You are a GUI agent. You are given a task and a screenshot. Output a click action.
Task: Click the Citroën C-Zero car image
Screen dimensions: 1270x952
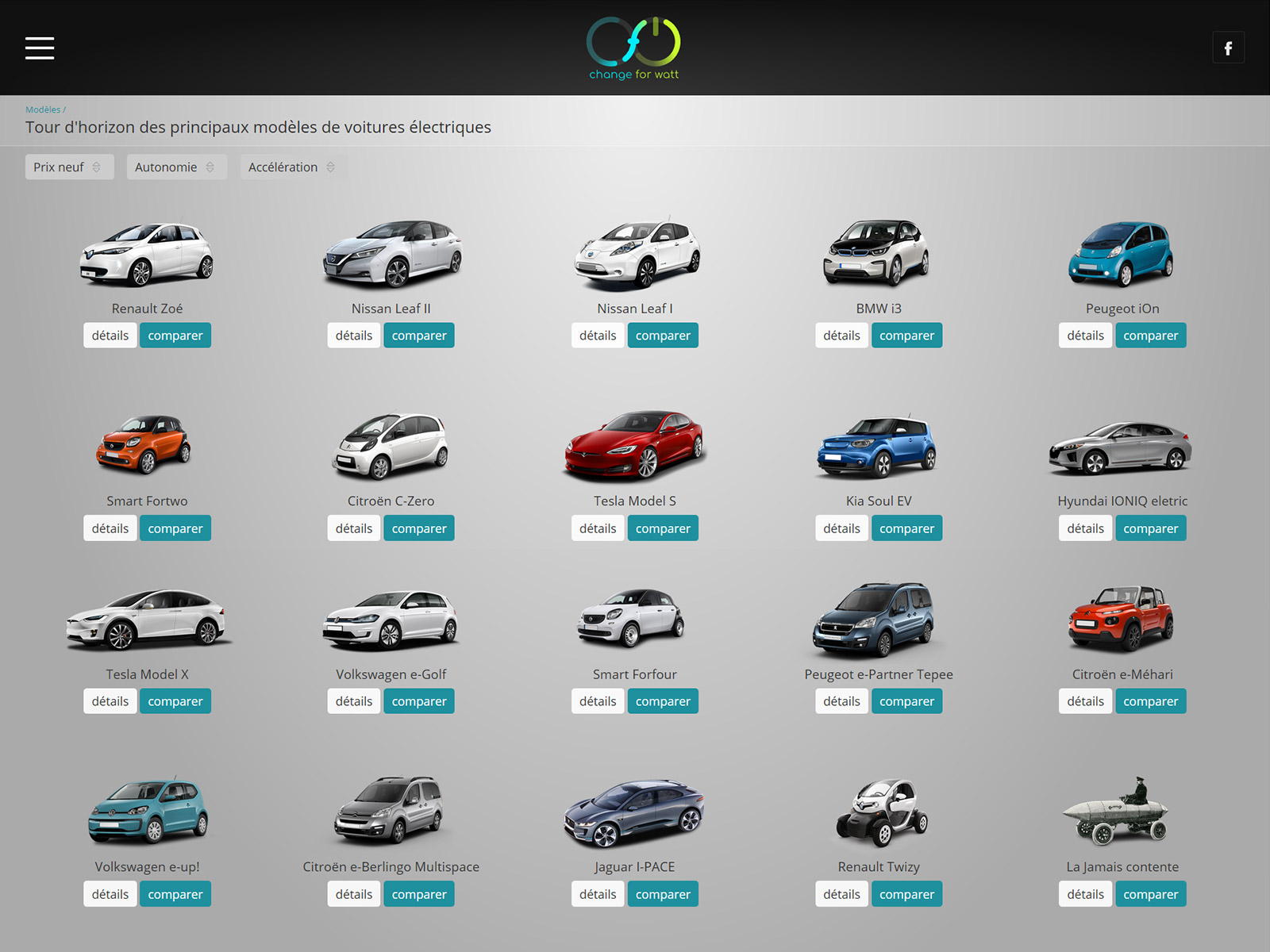point(391,446)
